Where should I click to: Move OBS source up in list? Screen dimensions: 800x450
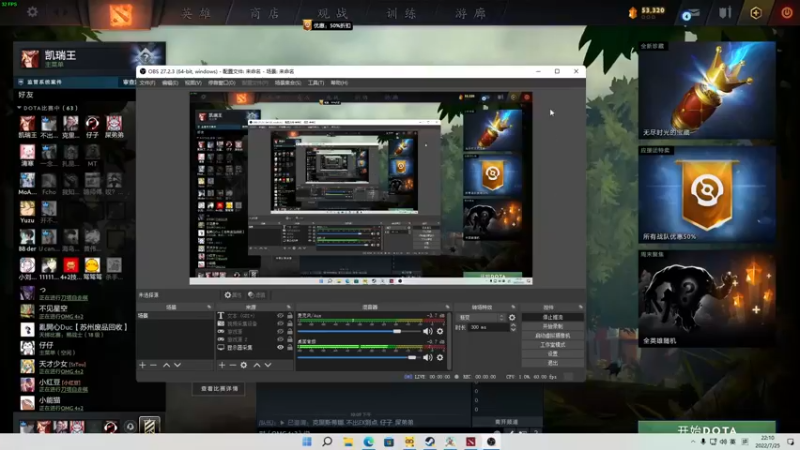(x=257, y=365)
